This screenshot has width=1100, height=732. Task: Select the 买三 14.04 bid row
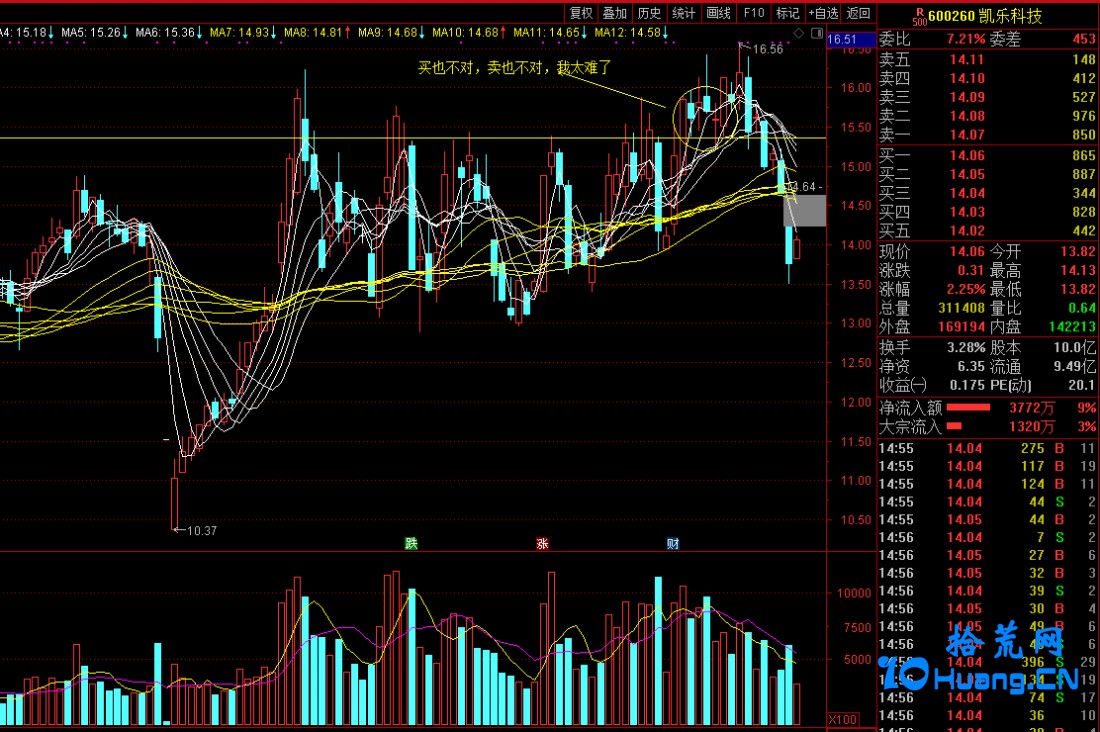(x=988, y=193)
